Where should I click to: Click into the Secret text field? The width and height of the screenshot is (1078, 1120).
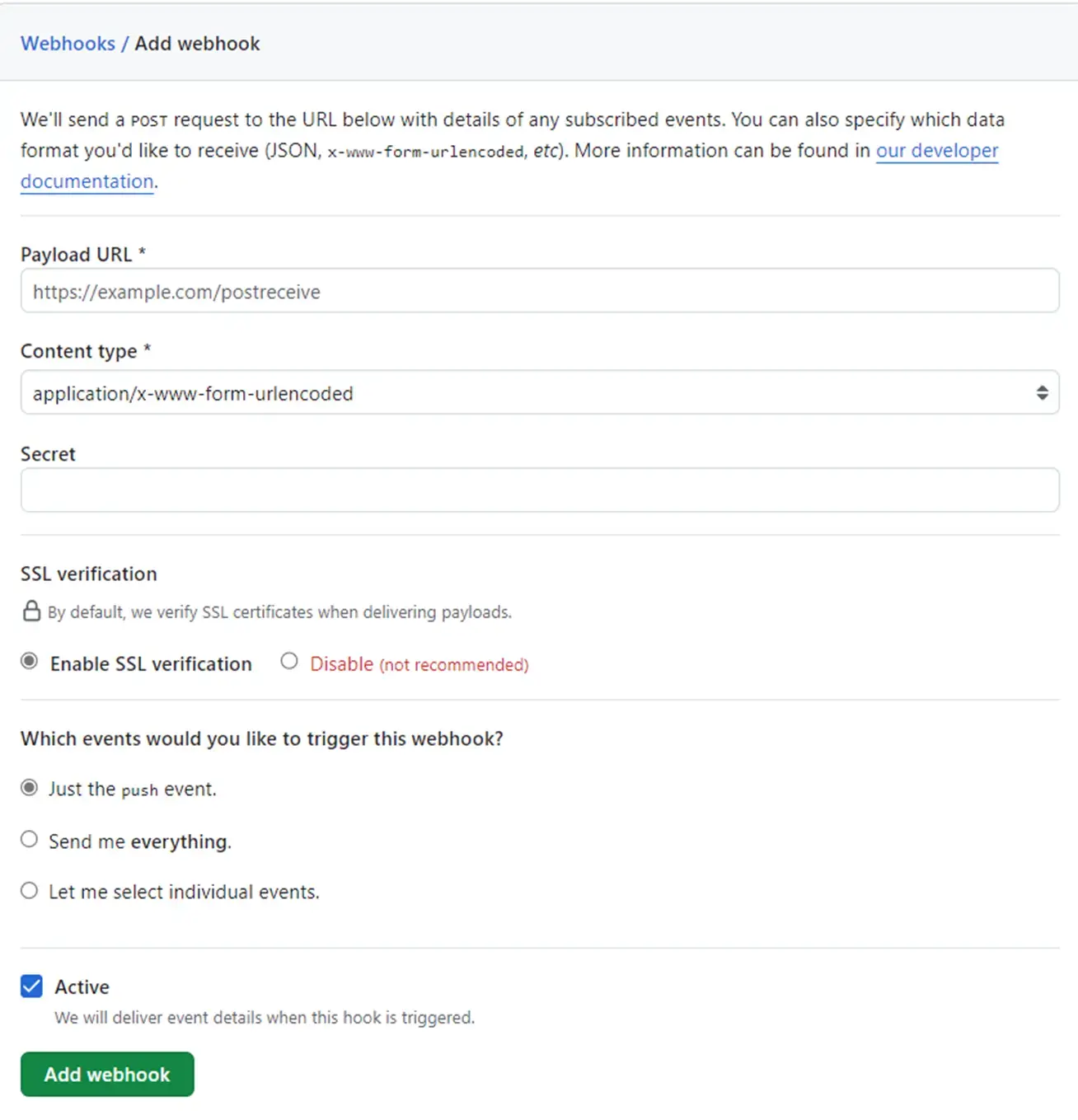(539, 490)
